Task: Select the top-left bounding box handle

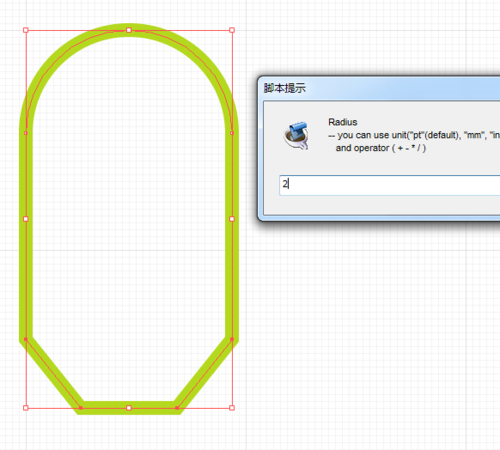Action: coord(26,30)
